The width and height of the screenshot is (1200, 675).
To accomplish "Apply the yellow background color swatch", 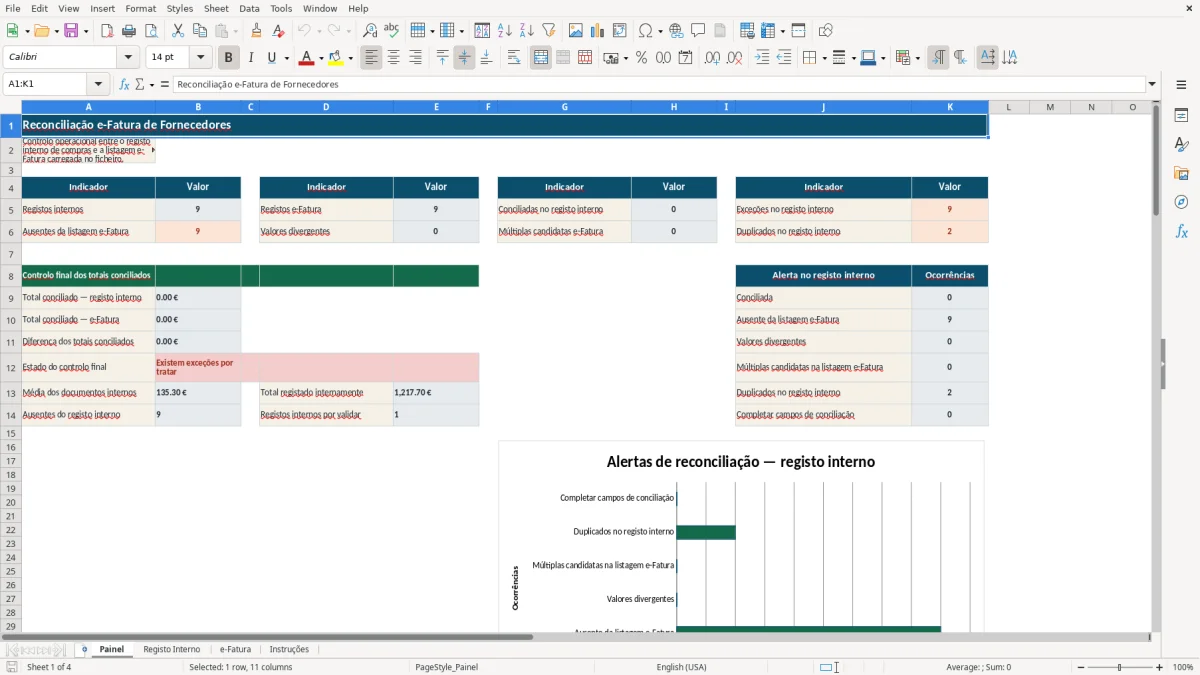I will [335, 58].
